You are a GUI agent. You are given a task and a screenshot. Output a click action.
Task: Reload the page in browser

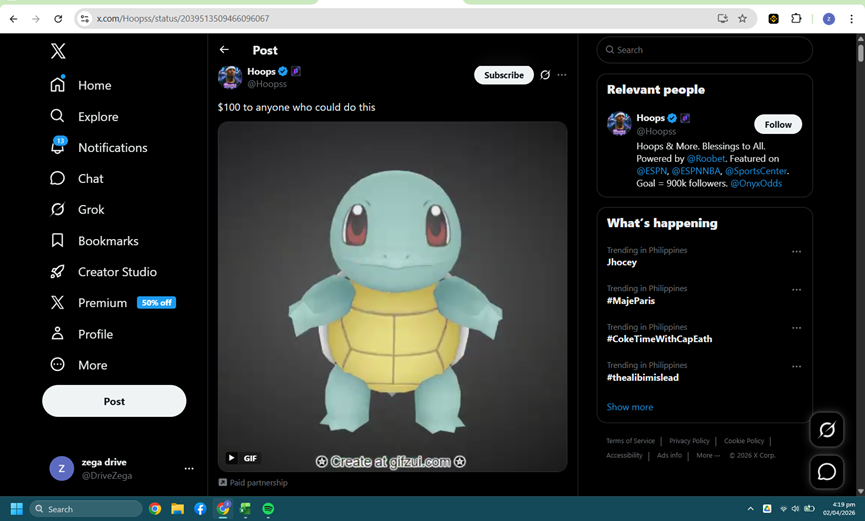pos(58,19)
